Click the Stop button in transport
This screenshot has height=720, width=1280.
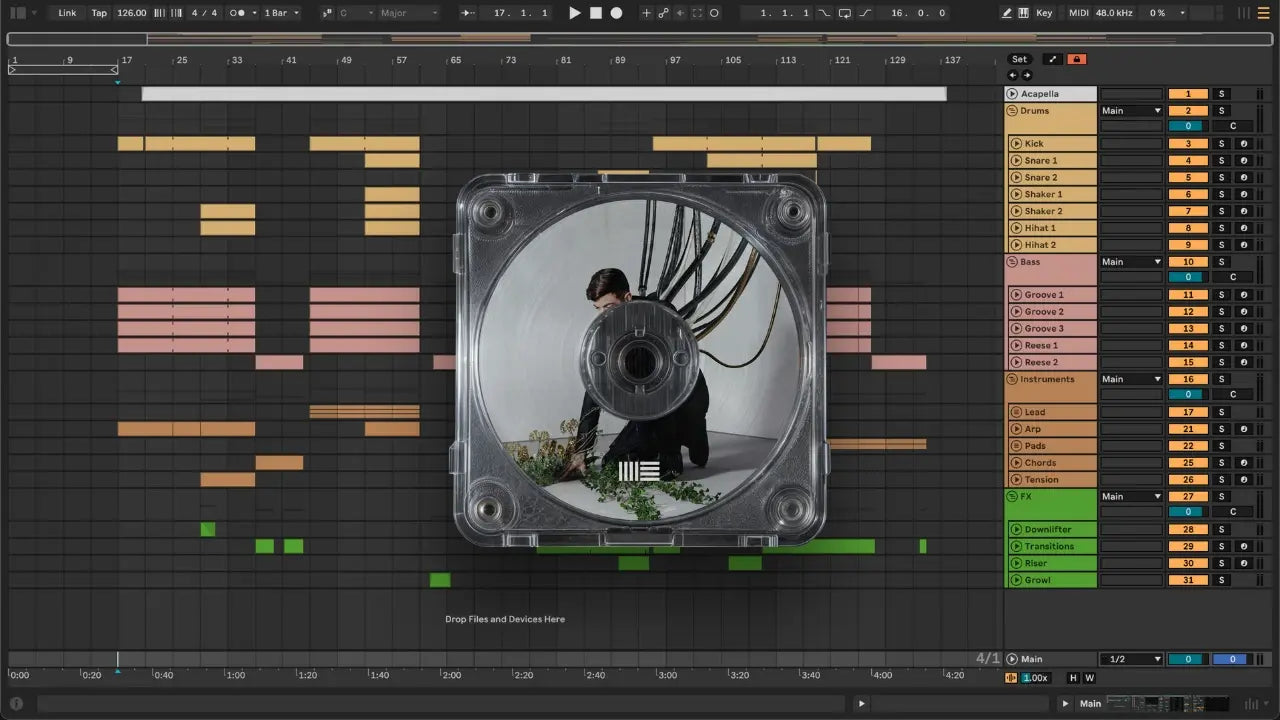(x=596, y=13)
